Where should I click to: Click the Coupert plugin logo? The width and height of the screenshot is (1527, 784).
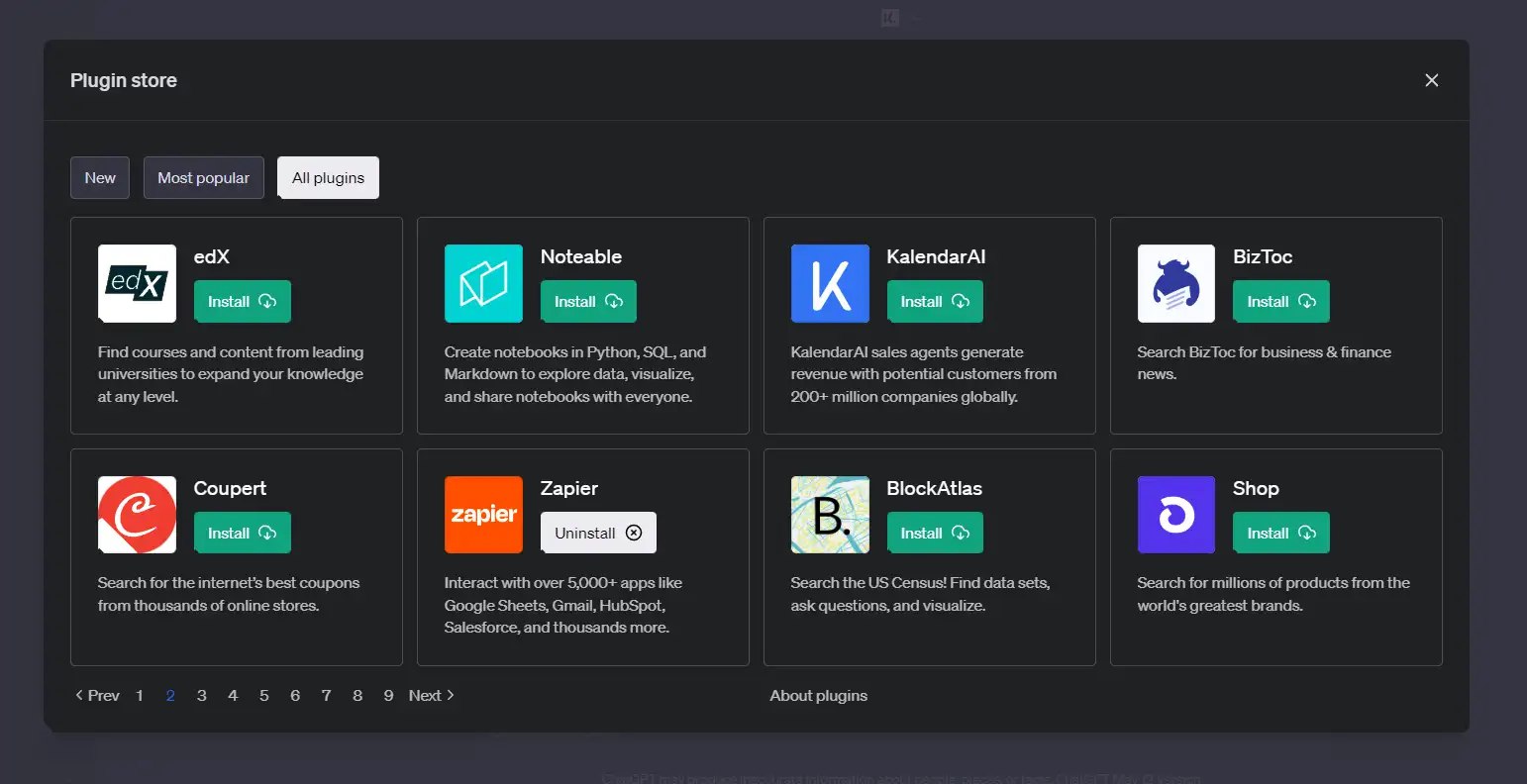(137, 515)
